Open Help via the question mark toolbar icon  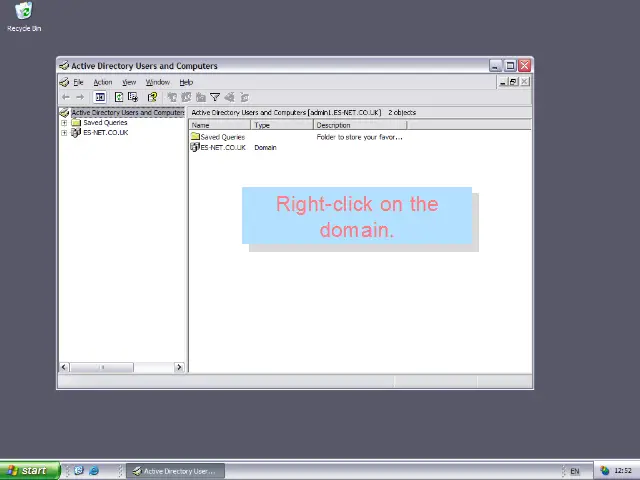(x=152, y=97)
